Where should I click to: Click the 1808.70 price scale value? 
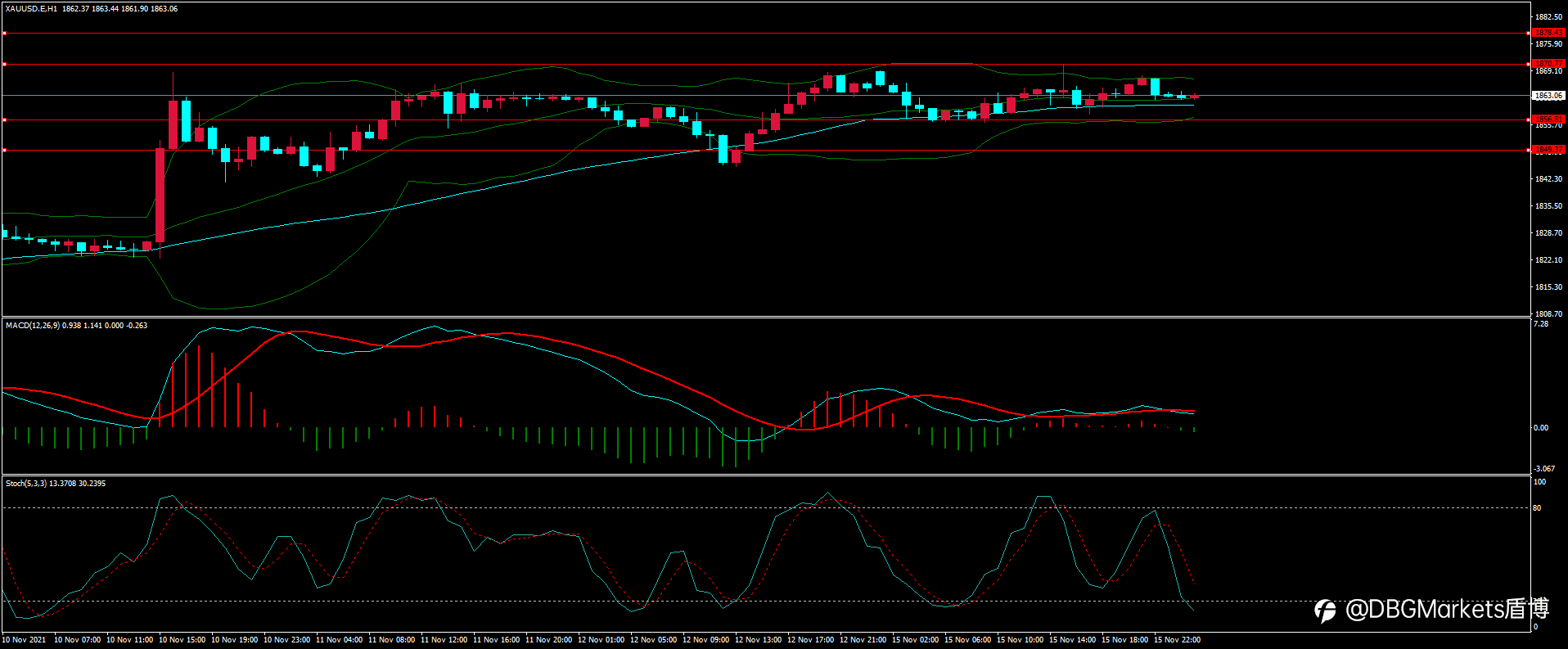1548,314
